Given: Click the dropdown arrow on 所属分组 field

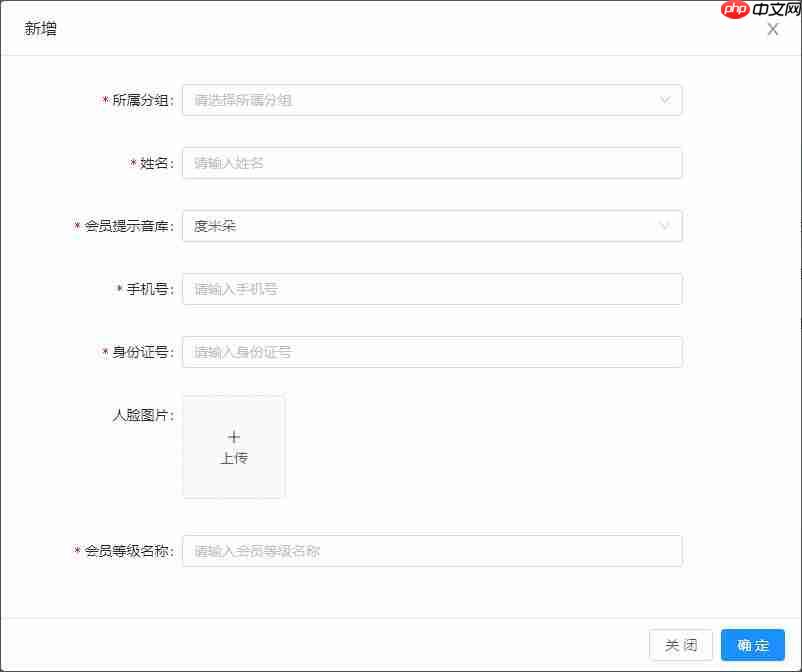Looking at the screenshot, I should (664, 100).
